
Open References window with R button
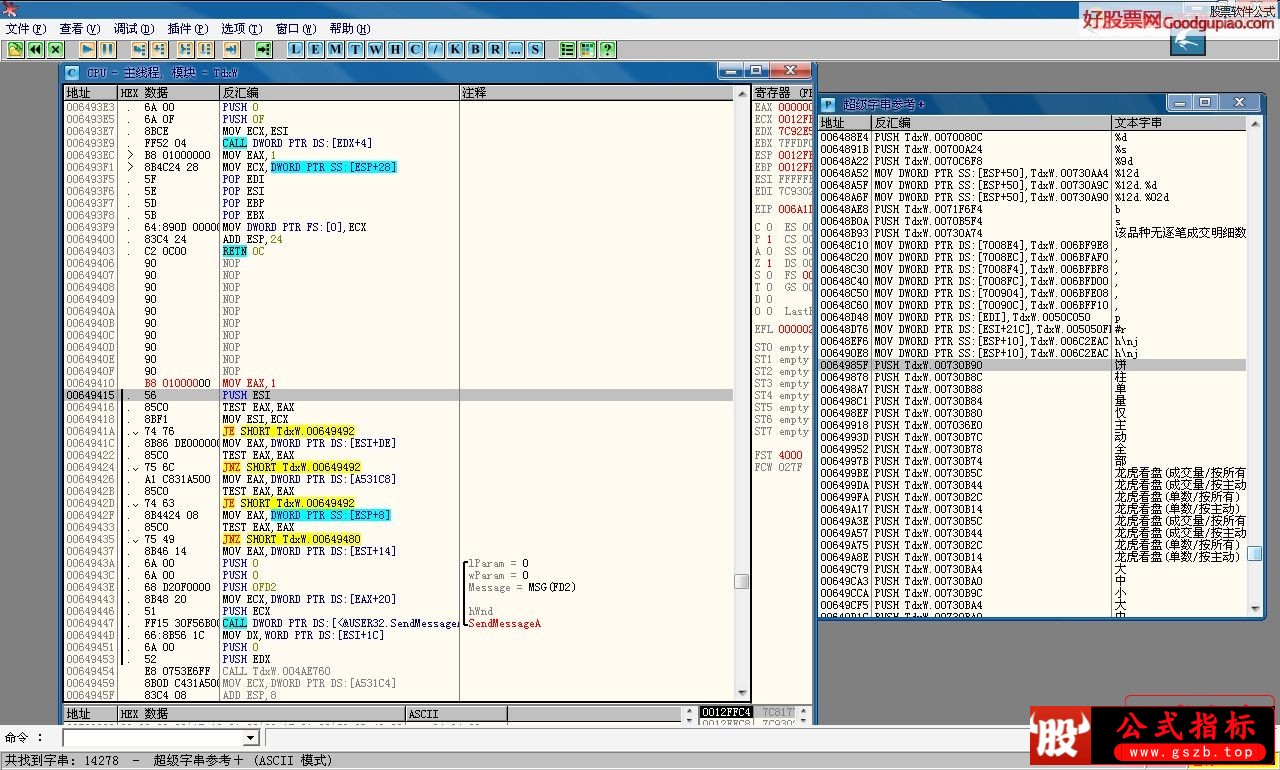tap(495, 49)
